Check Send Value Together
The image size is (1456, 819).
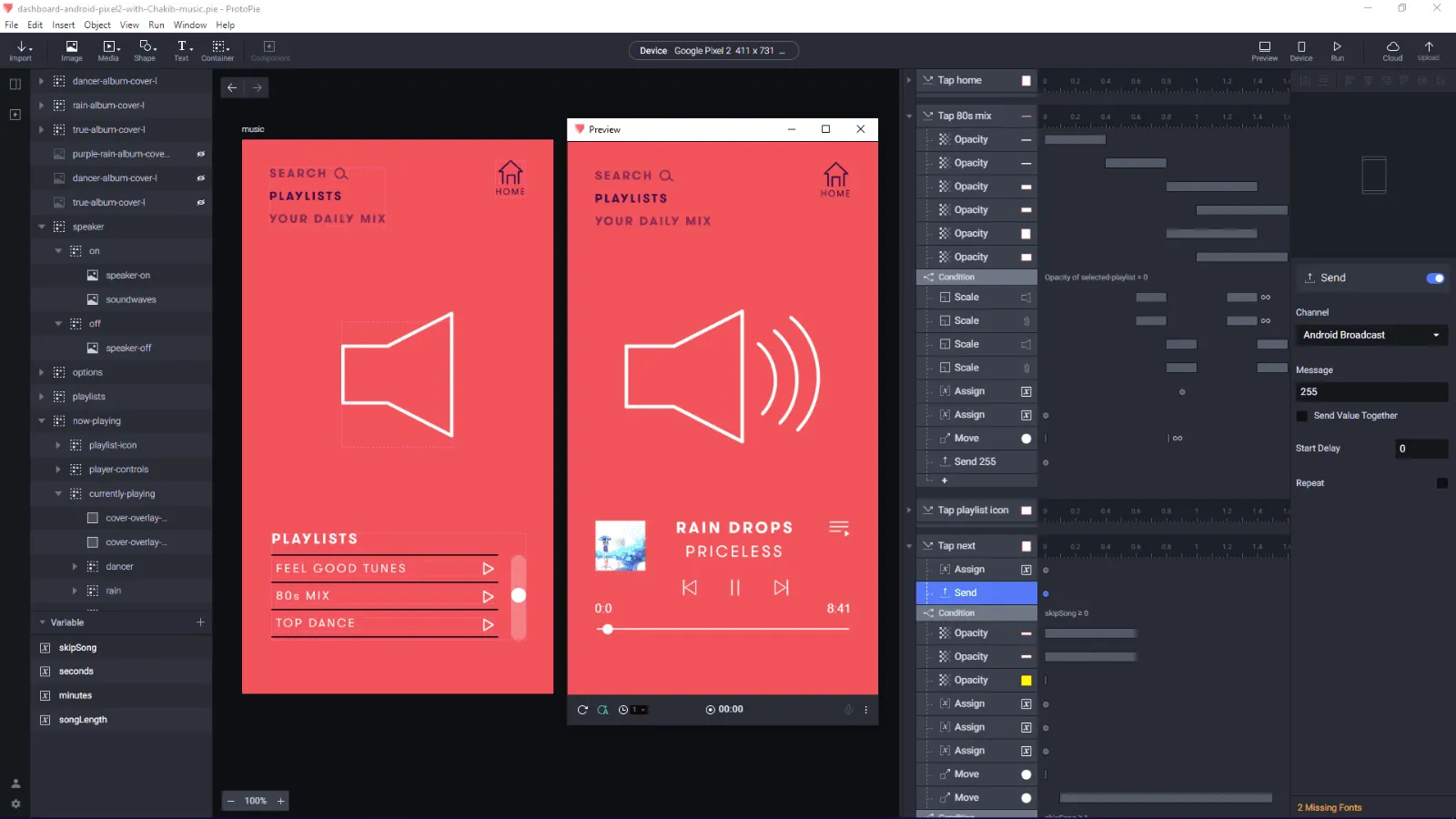point(1302,416)
